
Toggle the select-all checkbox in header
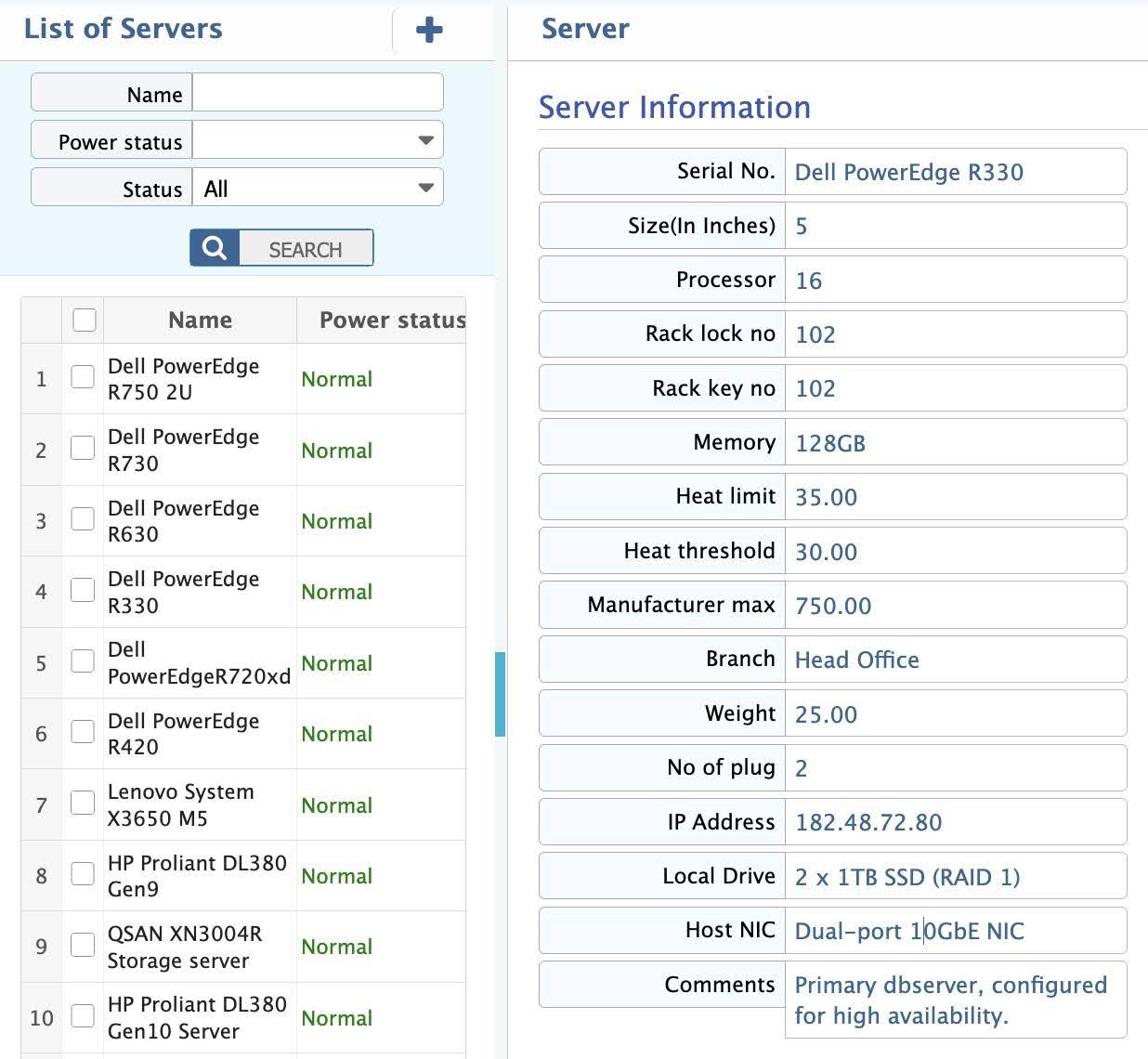pyautogui.click(x=85, y=320)
